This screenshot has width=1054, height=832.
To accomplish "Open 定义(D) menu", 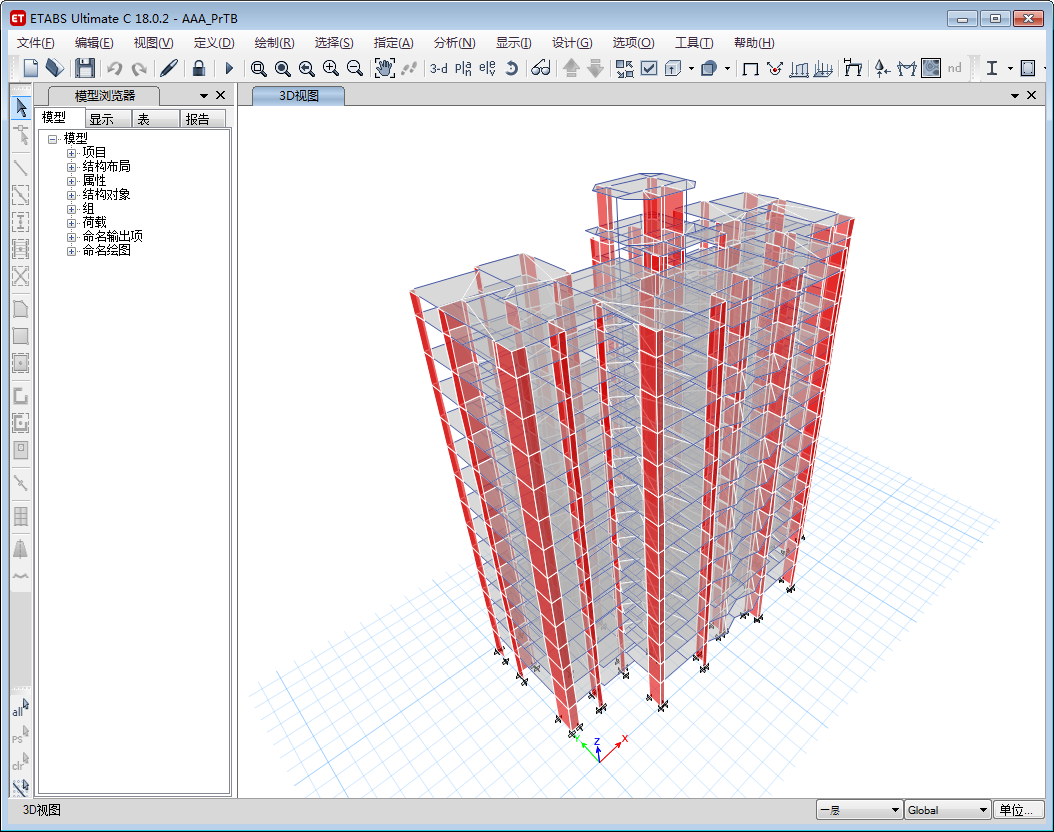I will tap(214, 43).
